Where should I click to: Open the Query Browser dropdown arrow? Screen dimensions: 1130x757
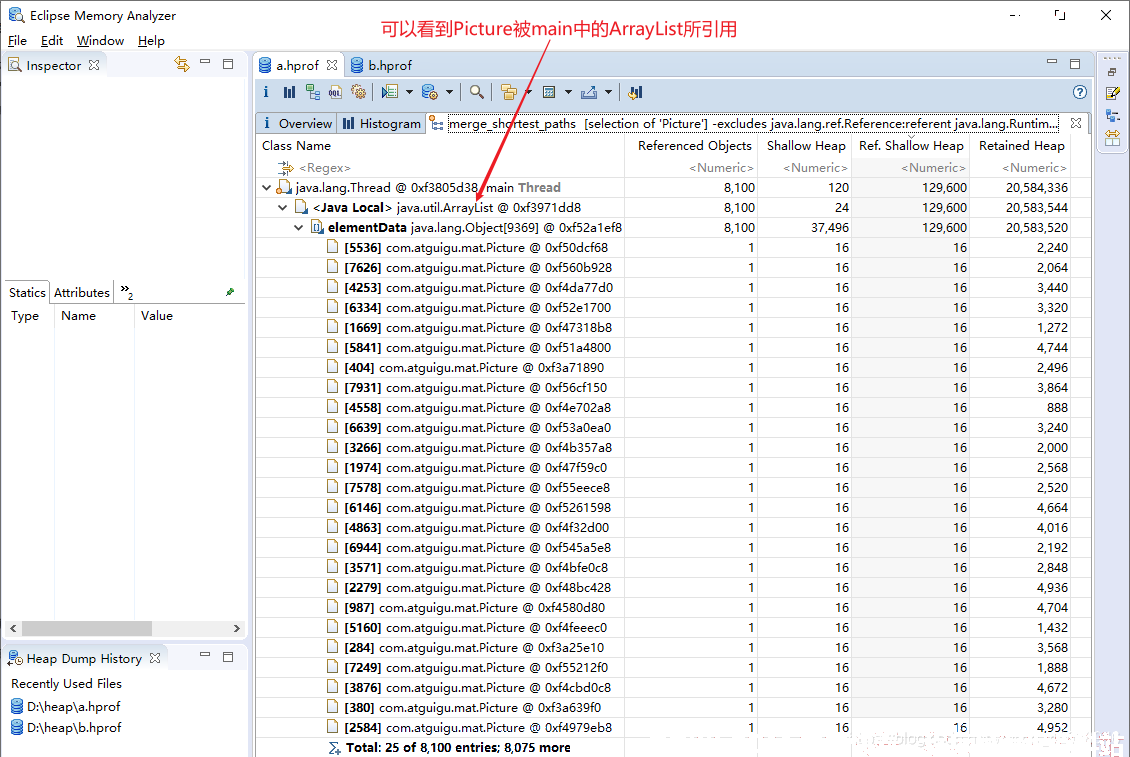point(449,92)
